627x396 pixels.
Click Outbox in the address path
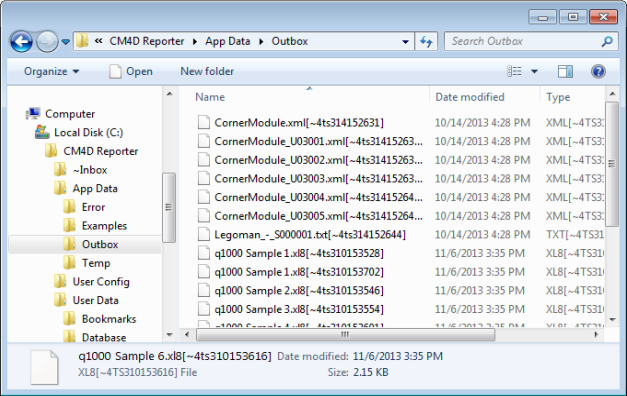[x=290, y=41]
